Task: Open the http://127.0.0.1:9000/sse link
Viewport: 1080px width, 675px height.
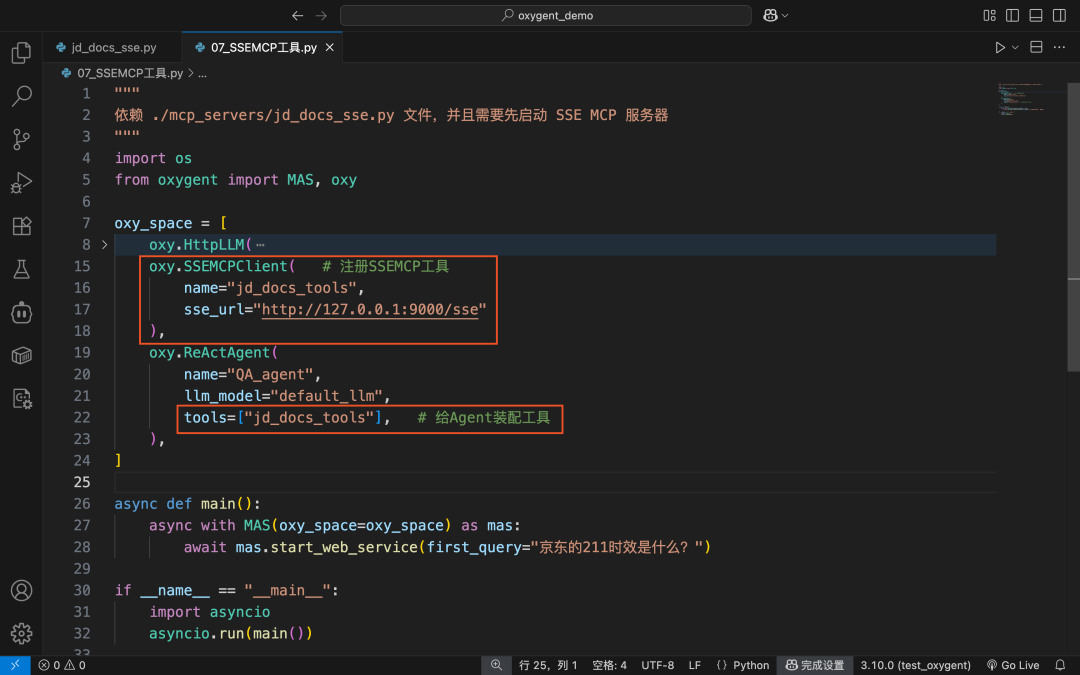Action: point(370,309)
